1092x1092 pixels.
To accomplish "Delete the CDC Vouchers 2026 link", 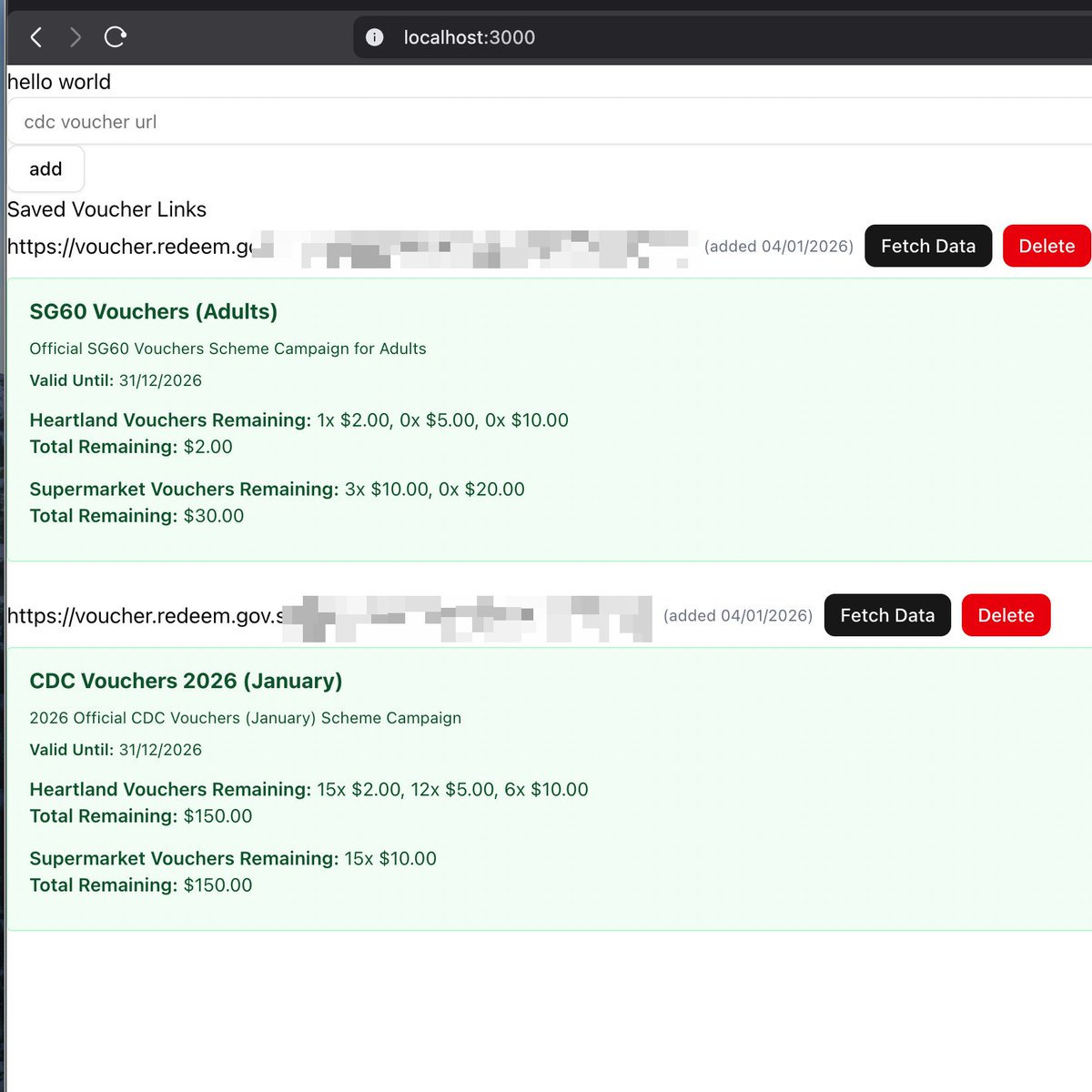I will pyautogui.click(x=1006, y=615).
